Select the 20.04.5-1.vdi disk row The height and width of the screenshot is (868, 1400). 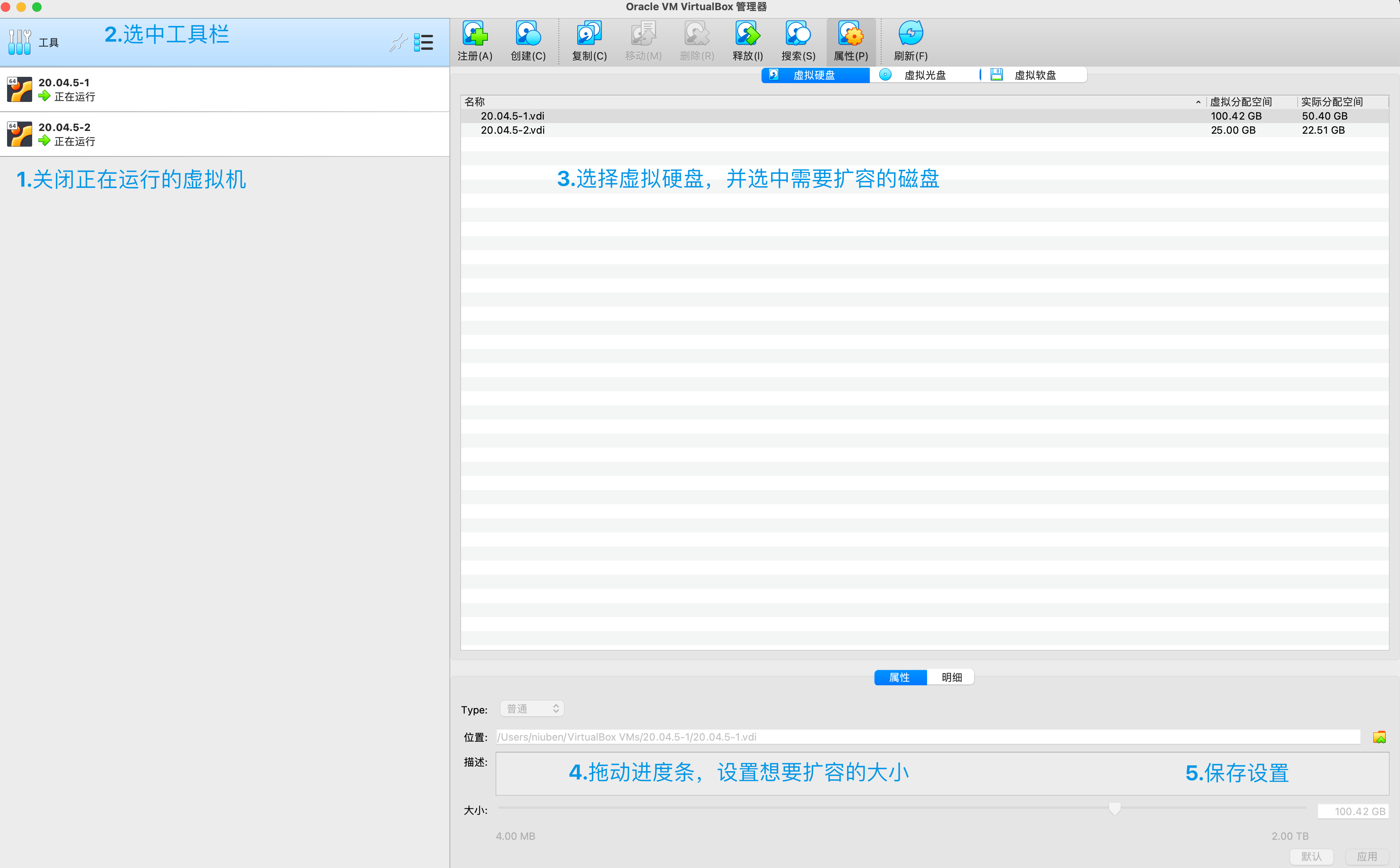(x=925, y=116)
